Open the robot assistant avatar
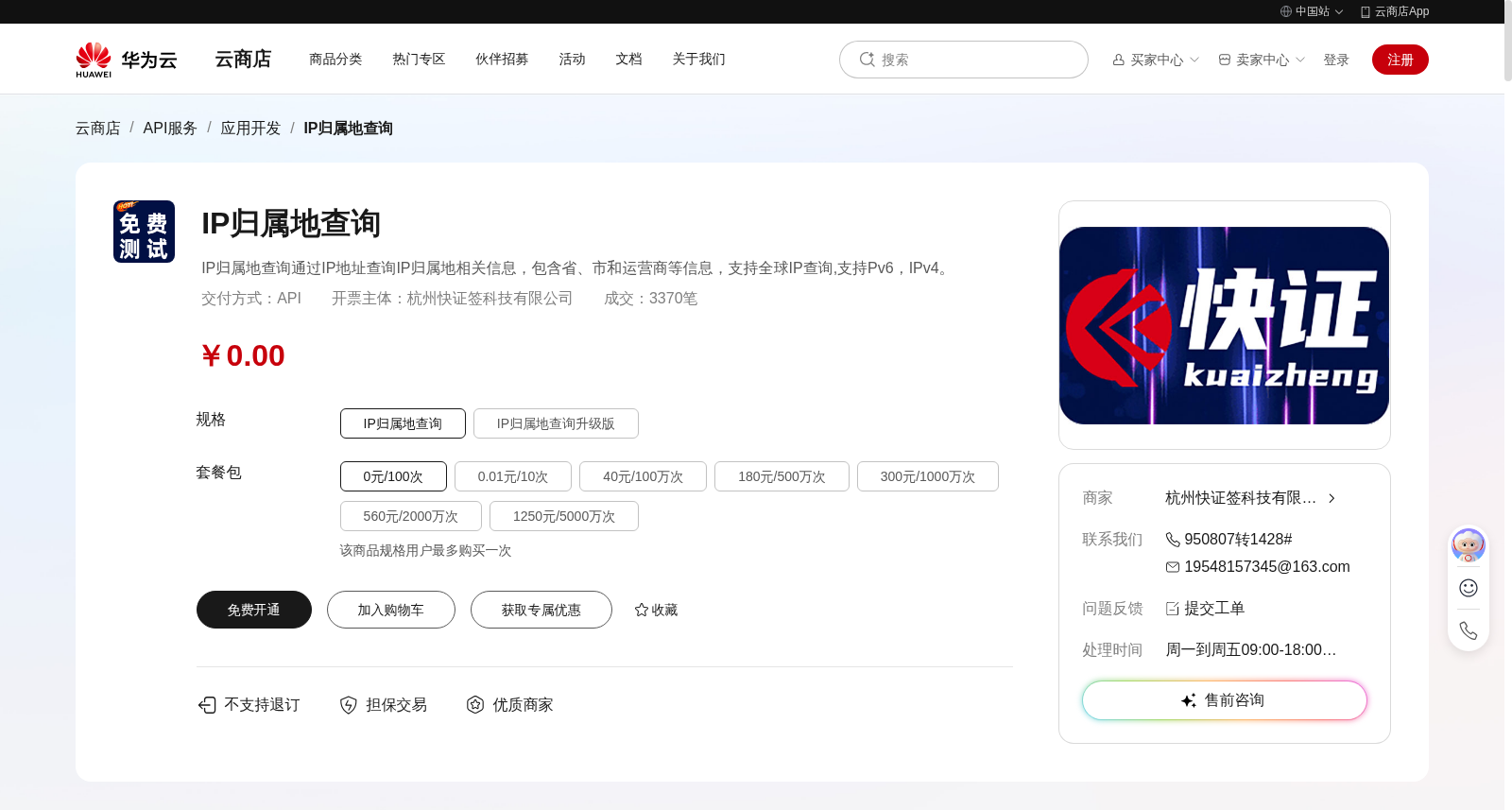The image size is (1512, 810). [x=1469, y=545]
